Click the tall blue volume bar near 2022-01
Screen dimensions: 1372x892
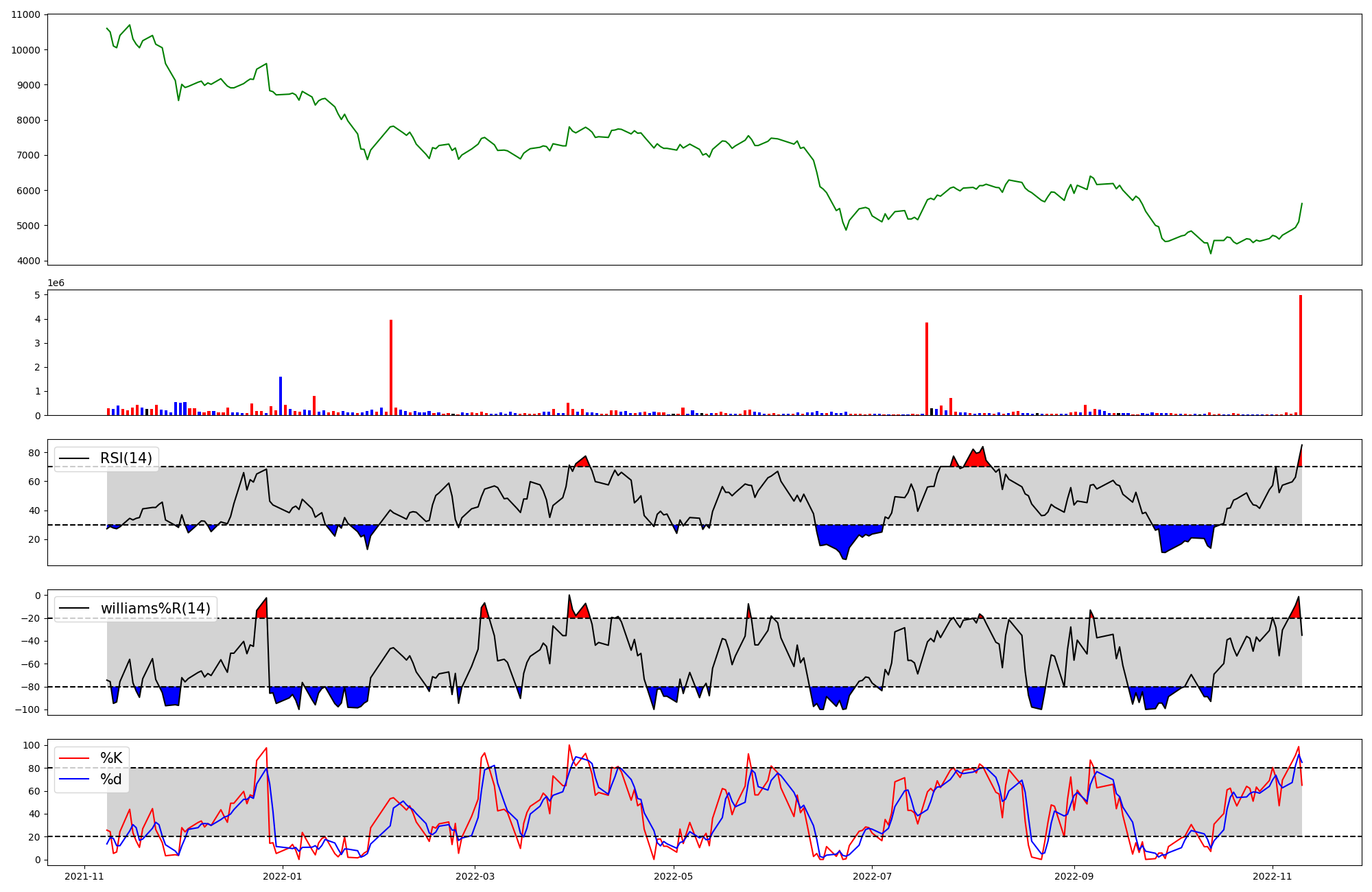click(281, 396)
